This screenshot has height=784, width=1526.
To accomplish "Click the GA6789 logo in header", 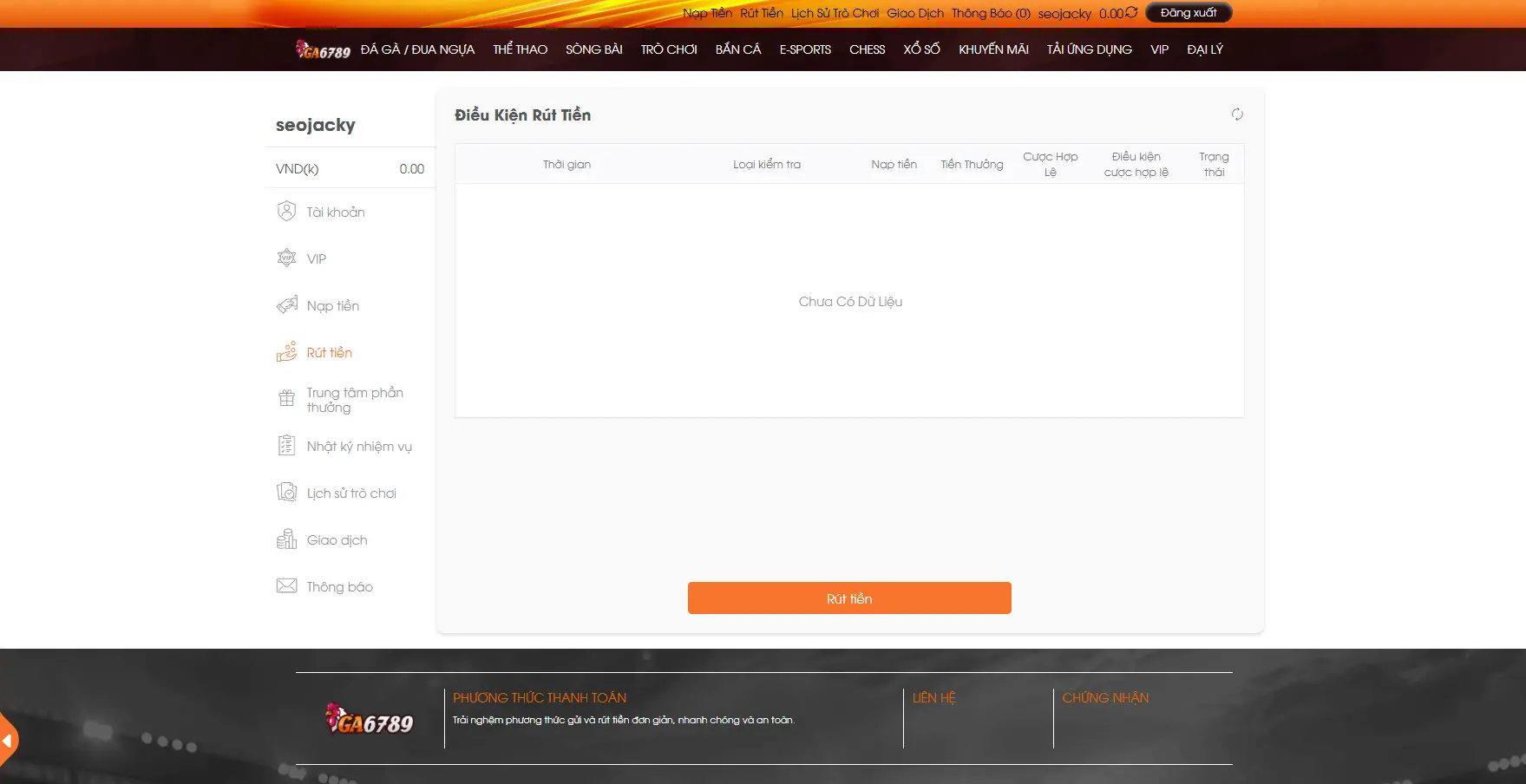I will [x=323, y=50].
